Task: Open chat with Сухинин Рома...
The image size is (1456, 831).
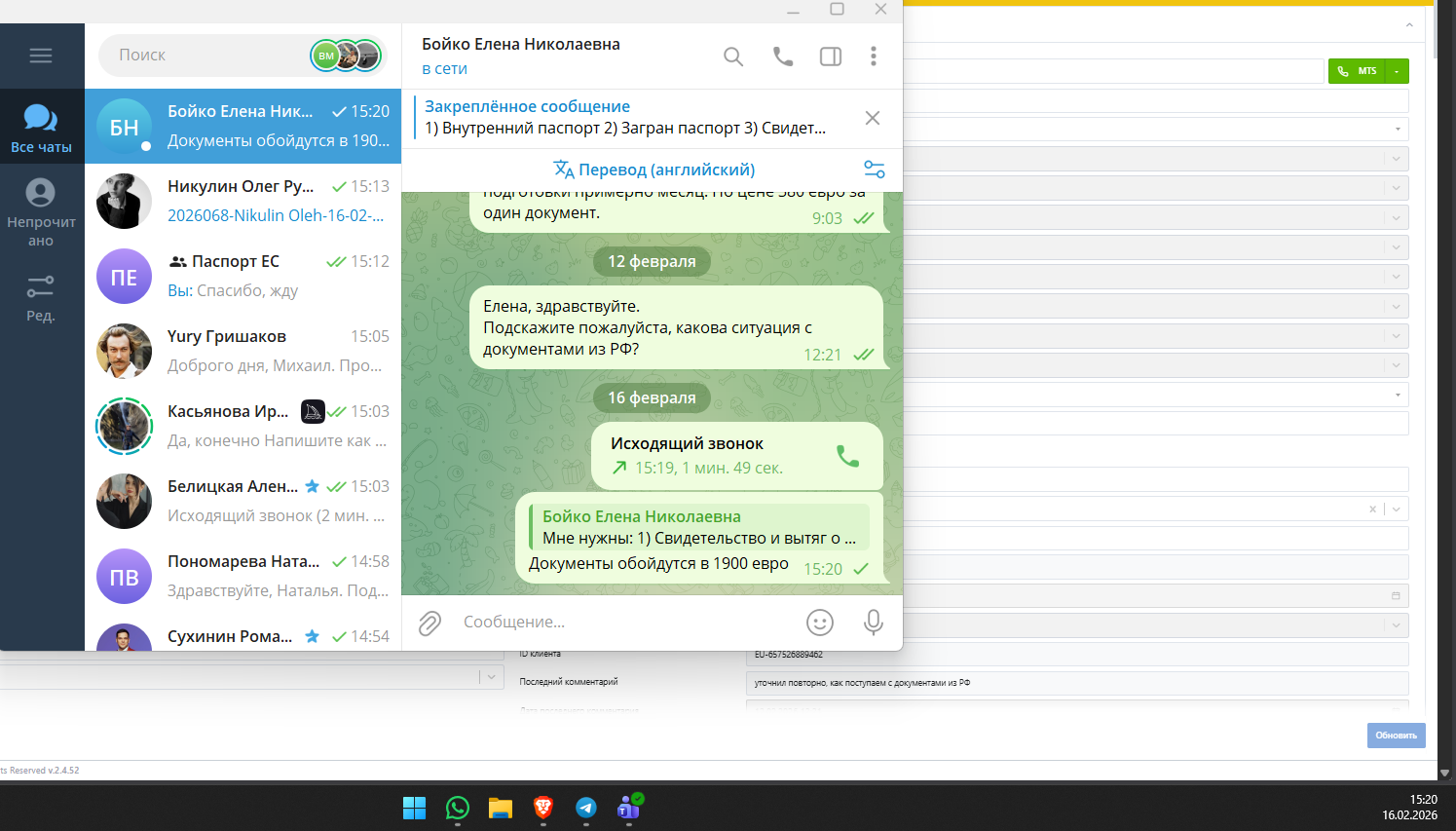Action: coord(243,633)
